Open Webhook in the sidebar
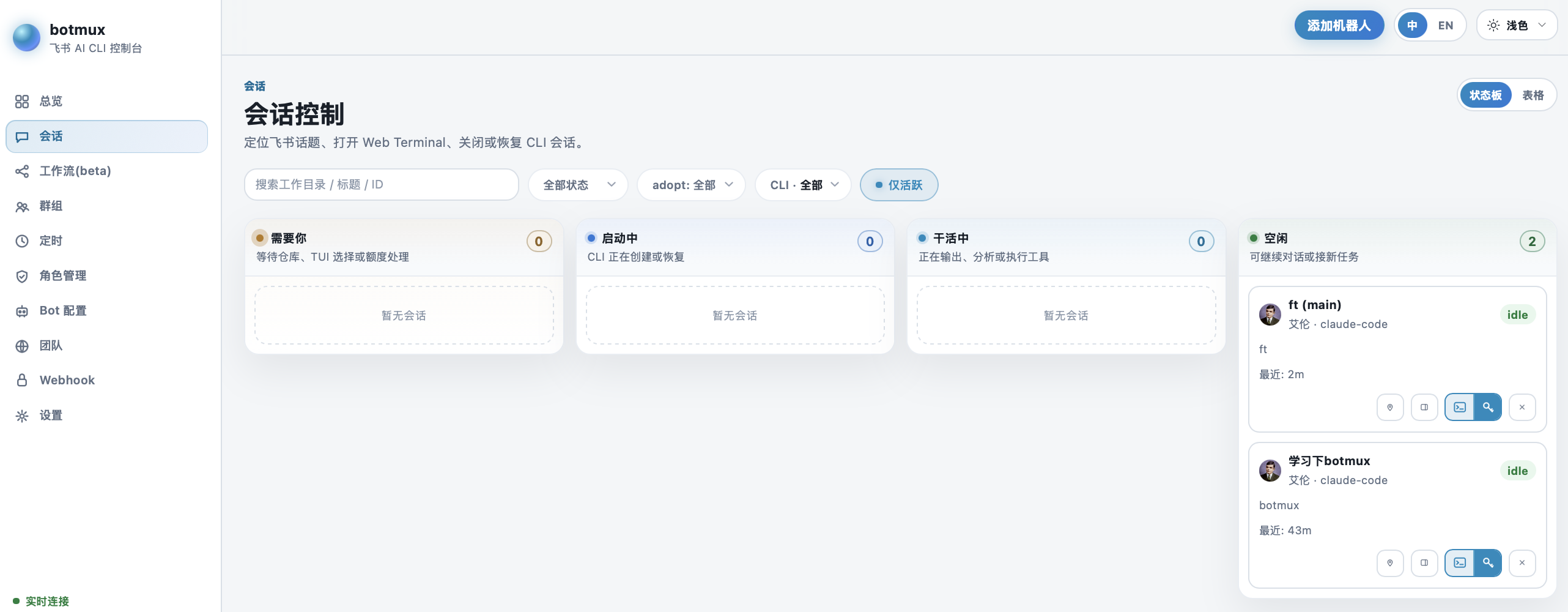 [x=107, y=381]
